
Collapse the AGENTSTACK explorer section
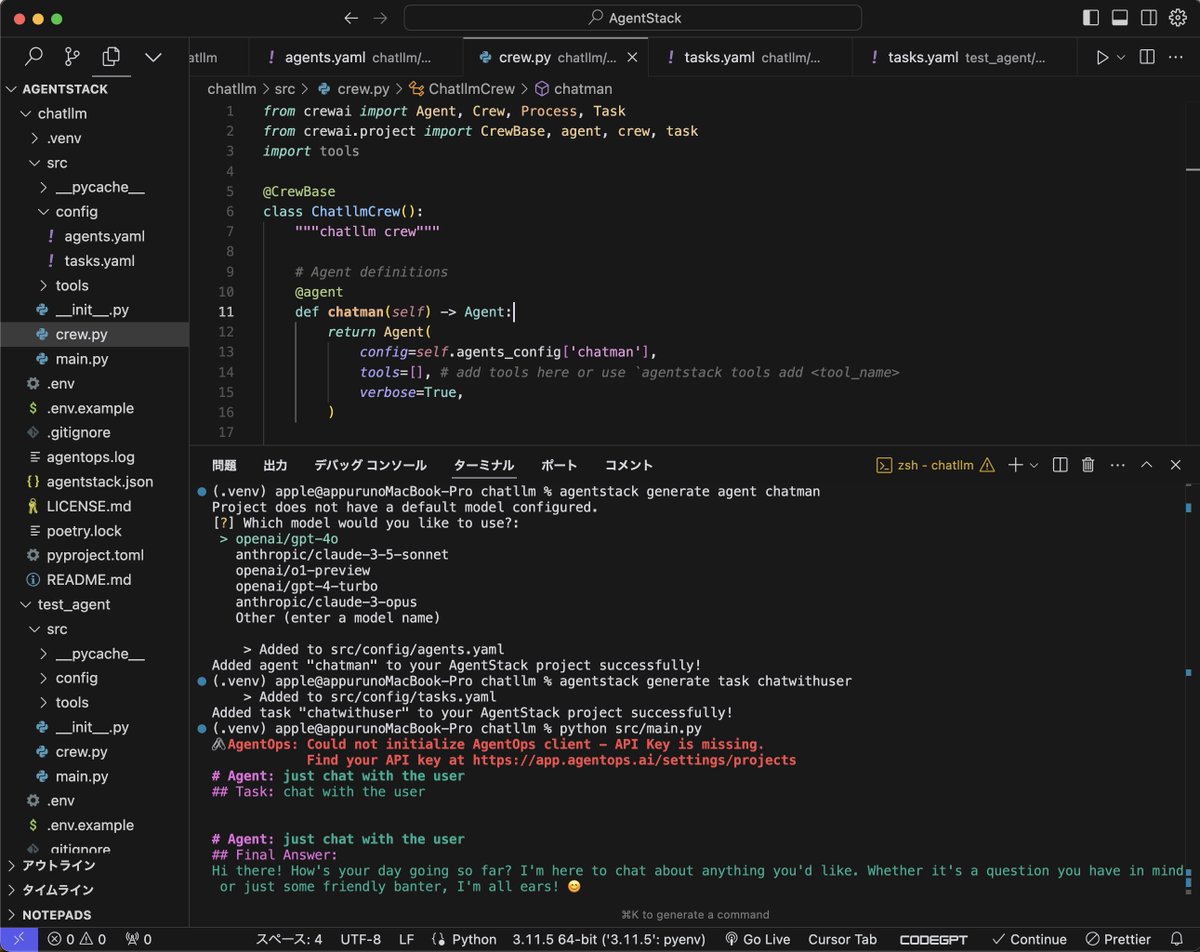pyautogui.click(x=65, y=89)
